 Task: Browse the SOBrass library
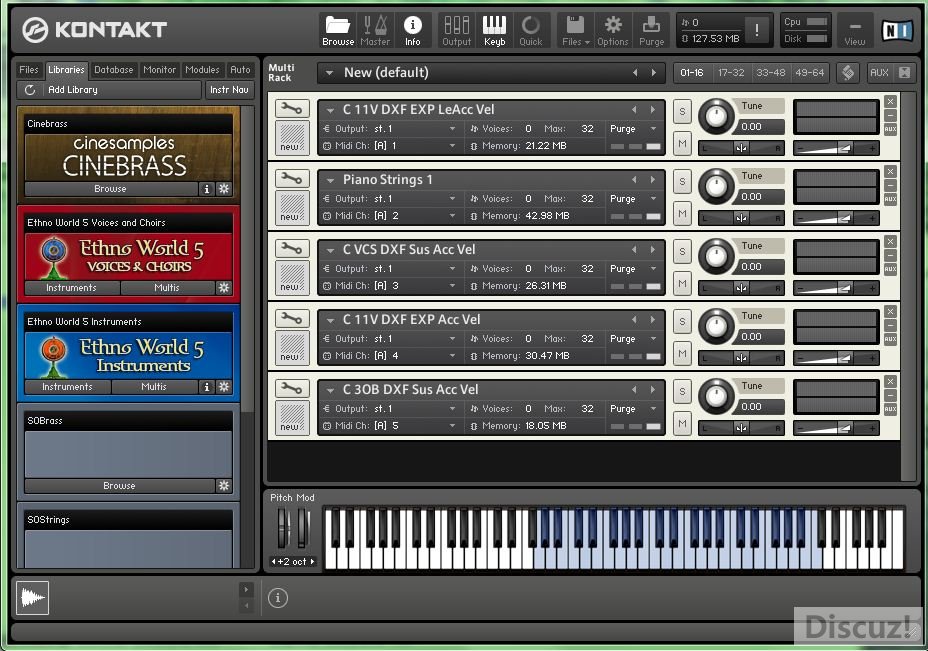(120, 485)
